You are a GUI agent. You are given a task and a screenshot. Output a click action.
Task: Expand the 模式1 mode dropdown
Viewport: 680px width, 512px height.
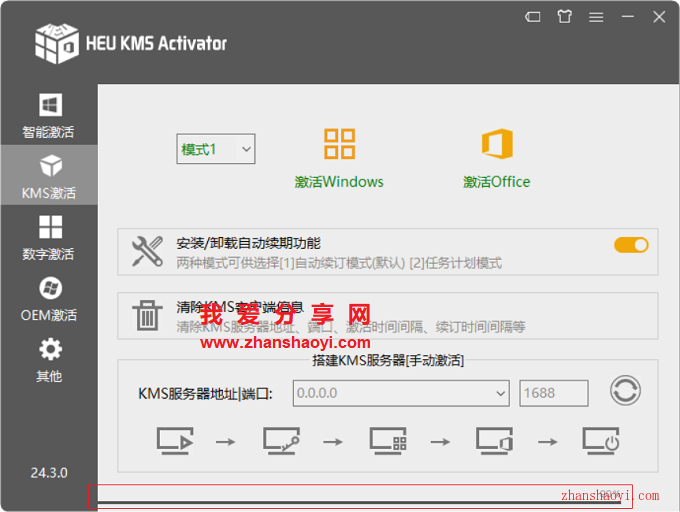coord(216,149)
